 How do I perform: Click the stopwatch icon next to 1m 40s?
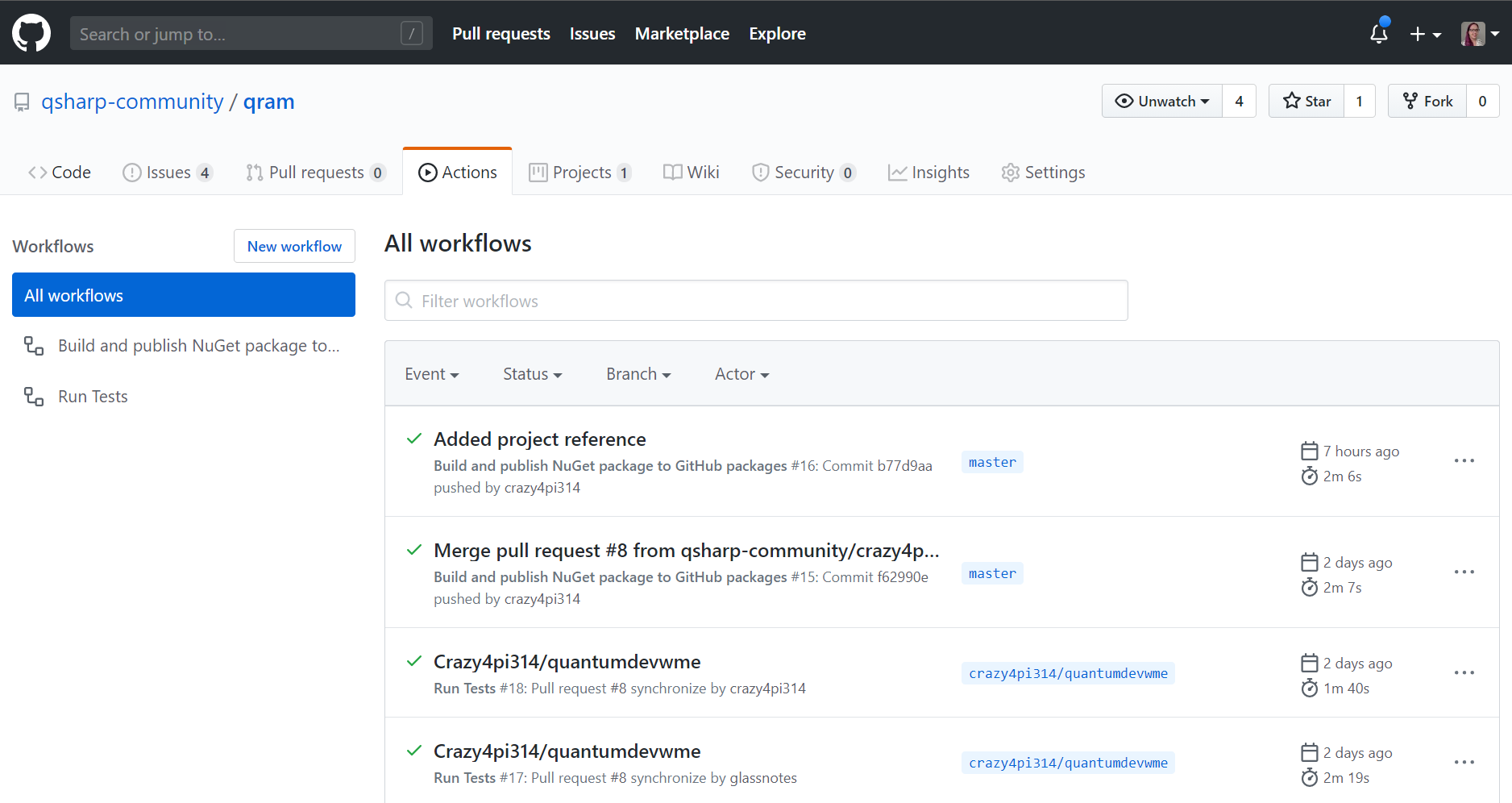pos(1309,688)
